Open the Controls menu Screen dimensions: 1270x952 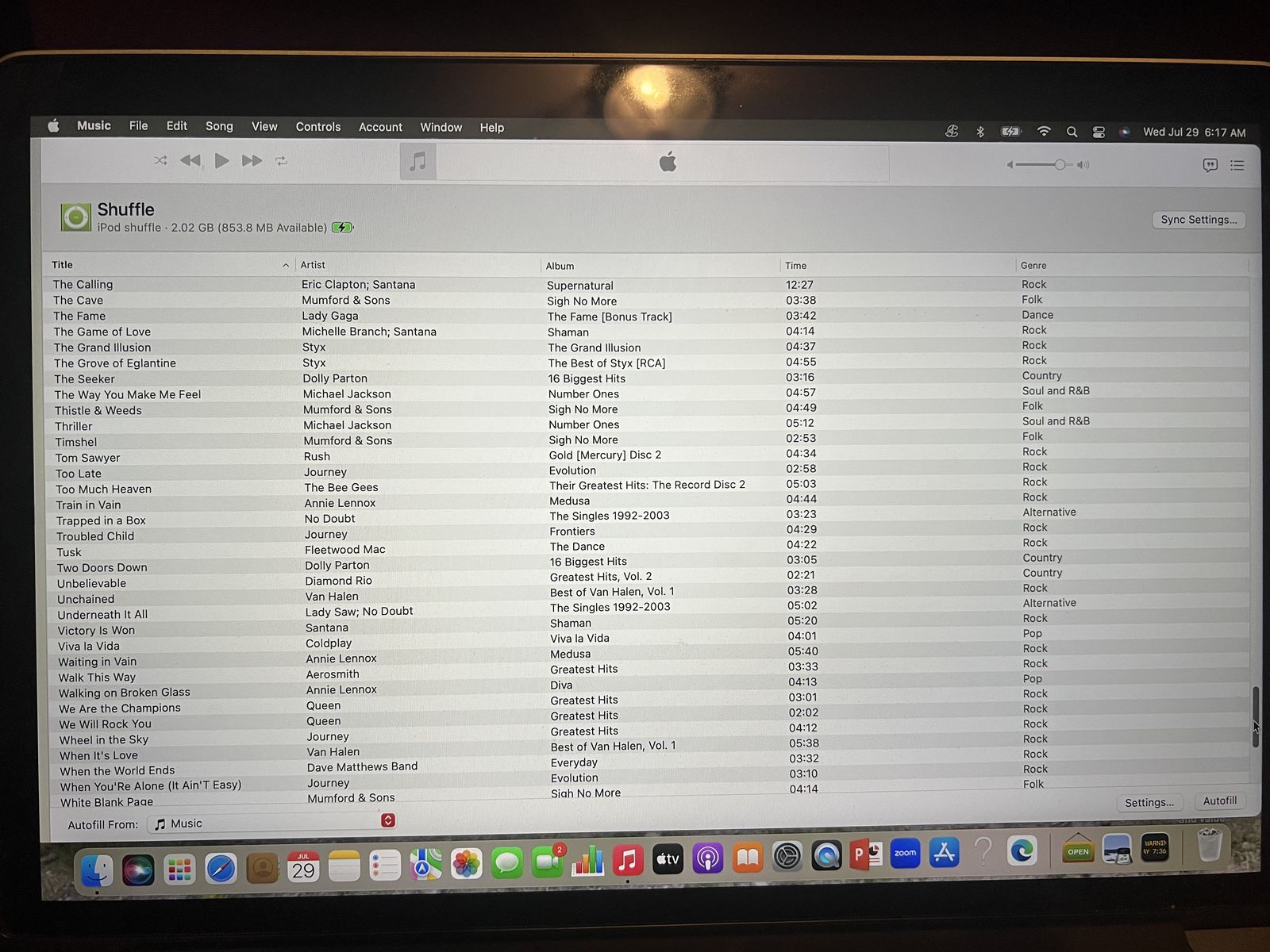(x=317, y=127)
